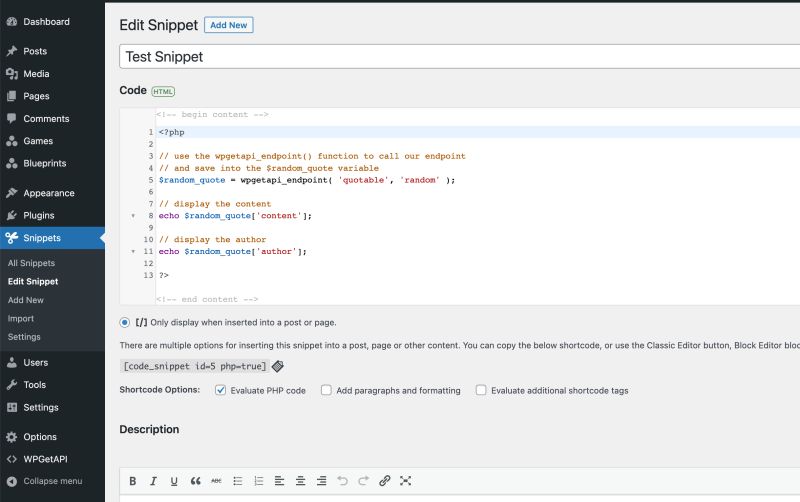Click the Collapse menu arrow icon
Screen dimensions: 800x502
[12, 481]
